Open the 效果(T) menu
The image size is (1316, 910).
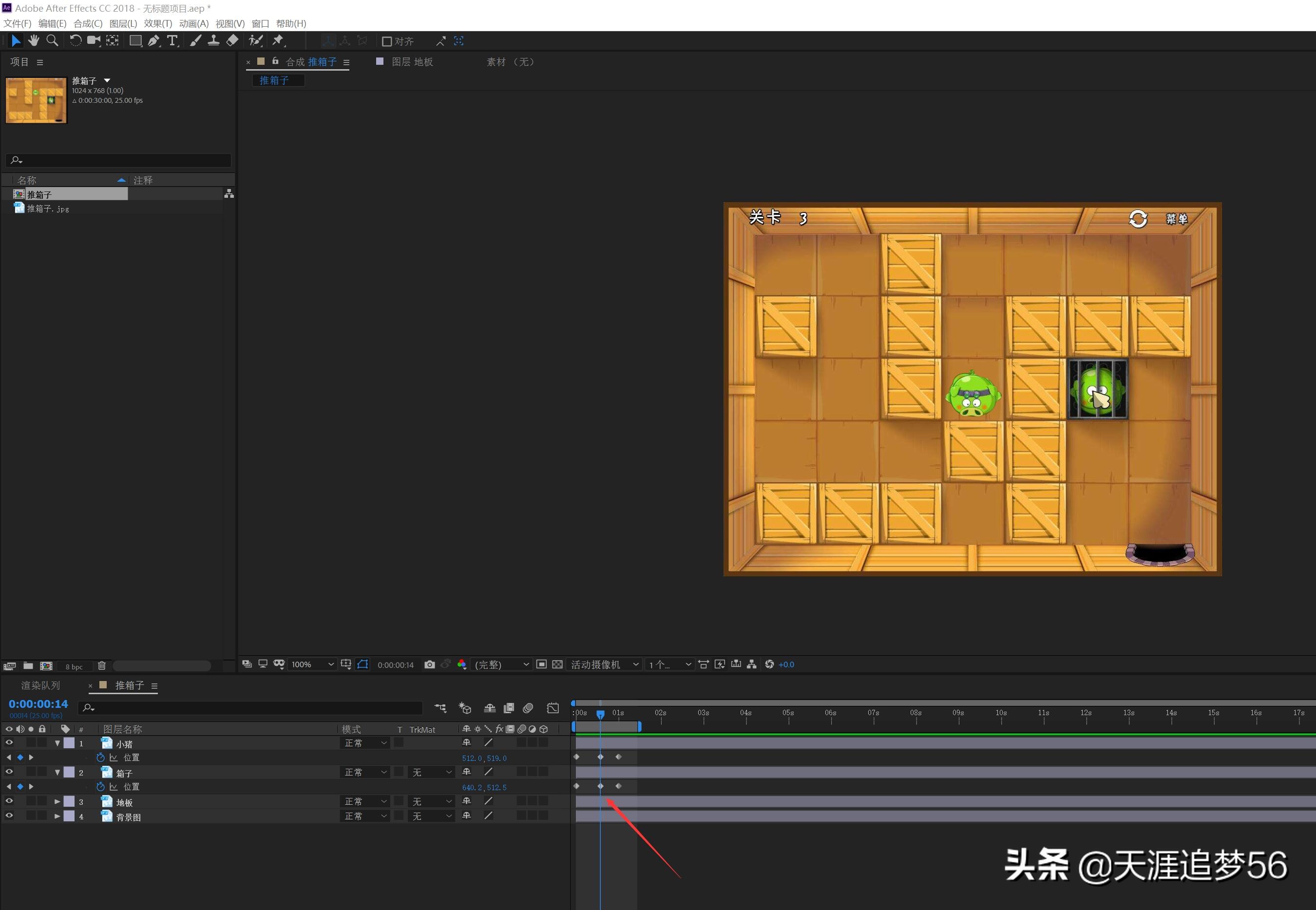(x=158, y=23)
